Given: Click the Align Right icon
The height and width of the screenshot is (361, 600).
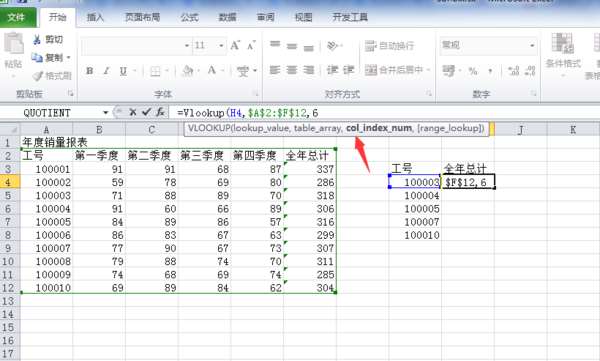Looking at the screenshot, I should [308, 70].
